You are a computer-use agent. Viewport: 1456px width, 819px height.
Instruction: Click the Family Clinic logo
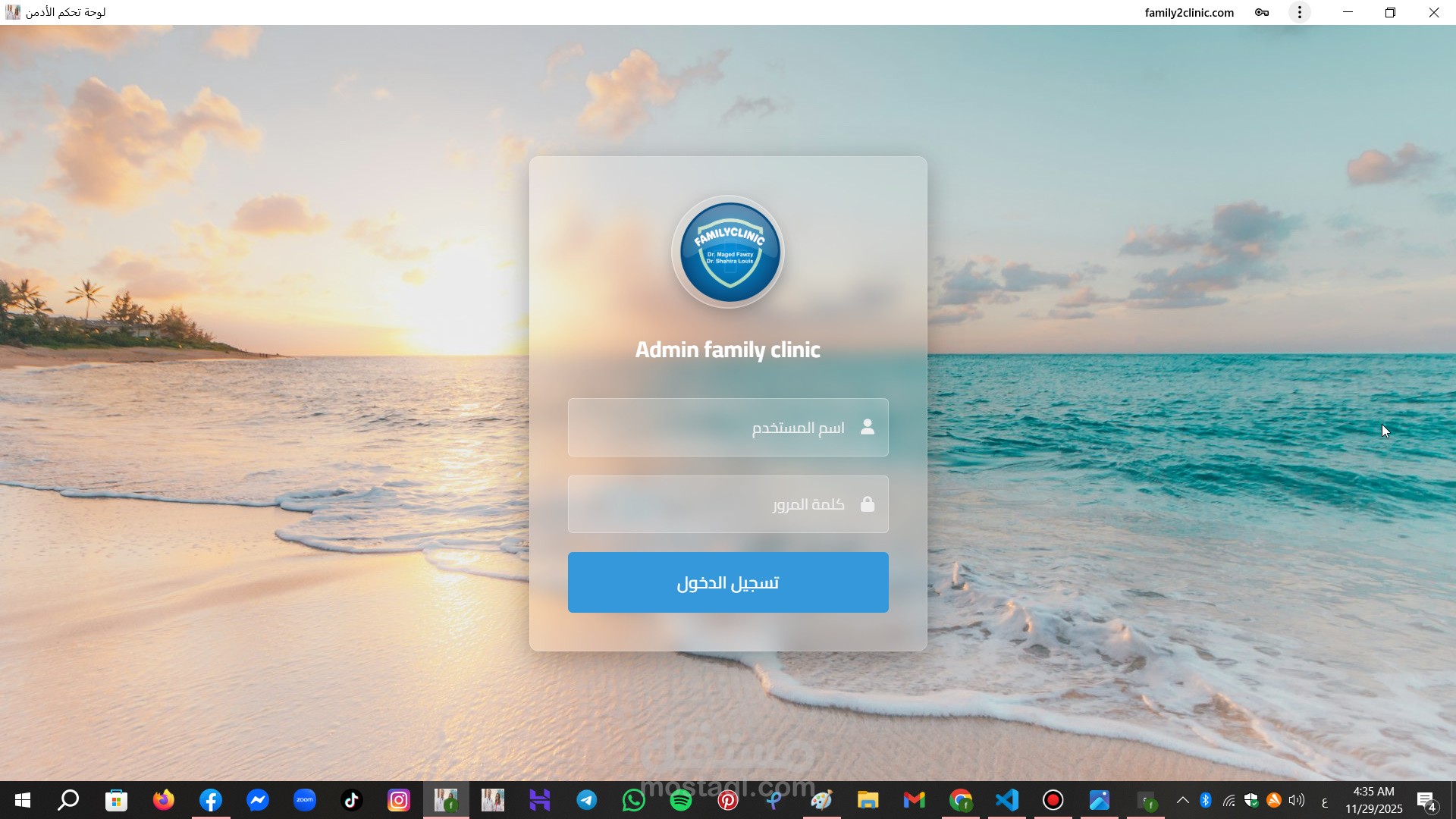click(x=728, y=253)
